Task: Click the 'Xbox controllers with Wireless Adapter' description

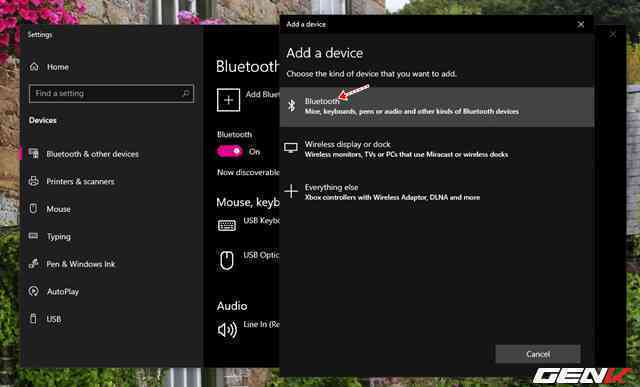Action: pyautogui.click(x=392, y=198)
